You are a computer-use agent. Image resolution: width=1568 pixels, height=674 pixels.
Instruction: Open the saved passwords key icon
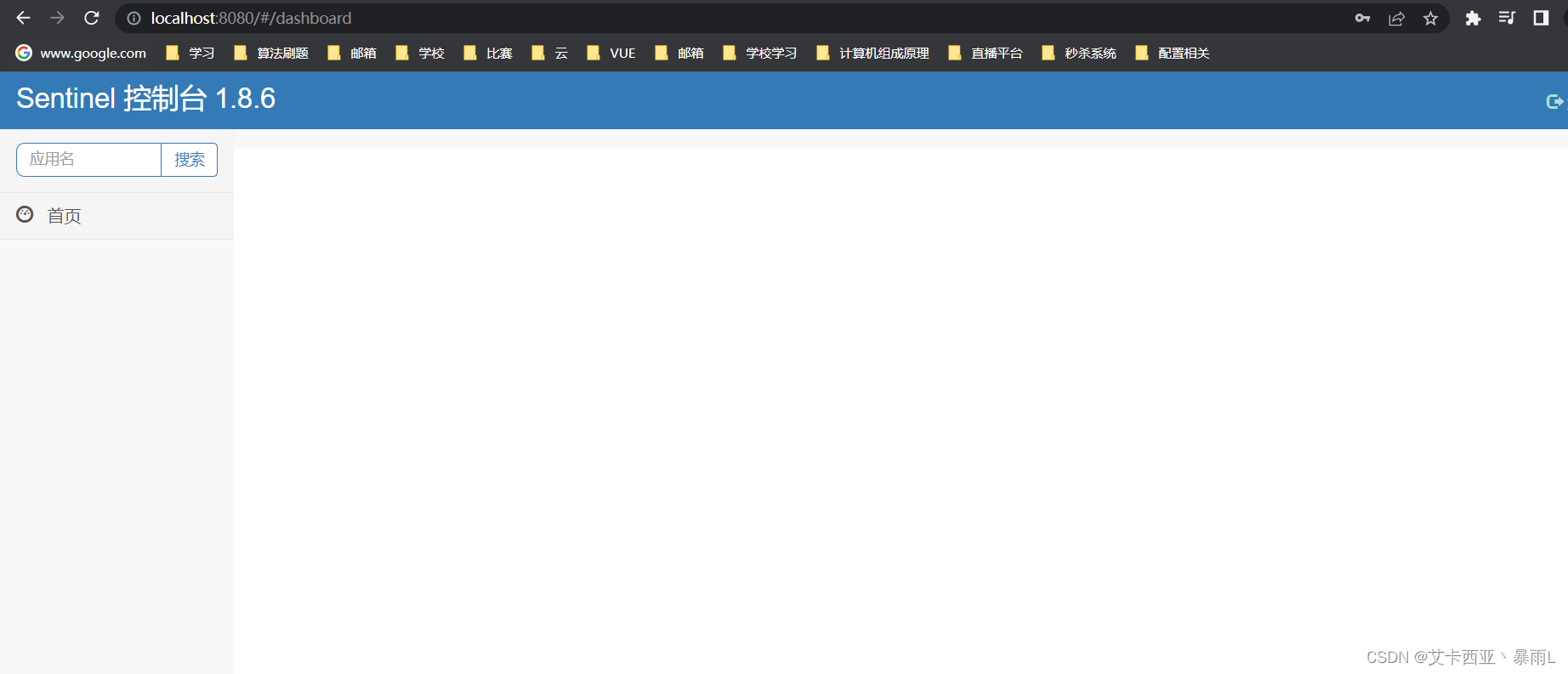click(1362, 18)
